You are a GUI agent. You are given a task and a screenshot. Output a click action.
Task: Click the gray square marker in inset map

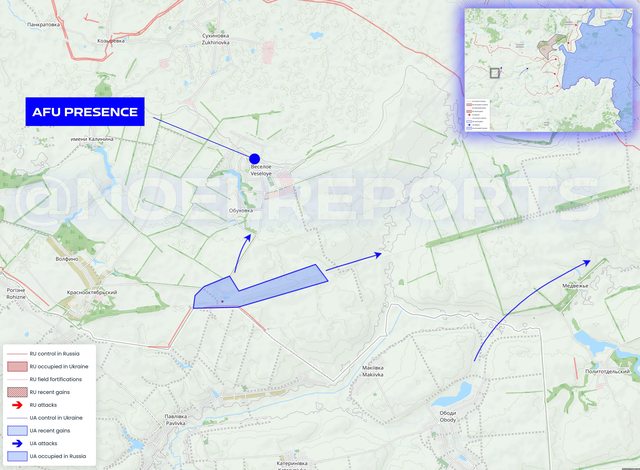coord(495,73)
